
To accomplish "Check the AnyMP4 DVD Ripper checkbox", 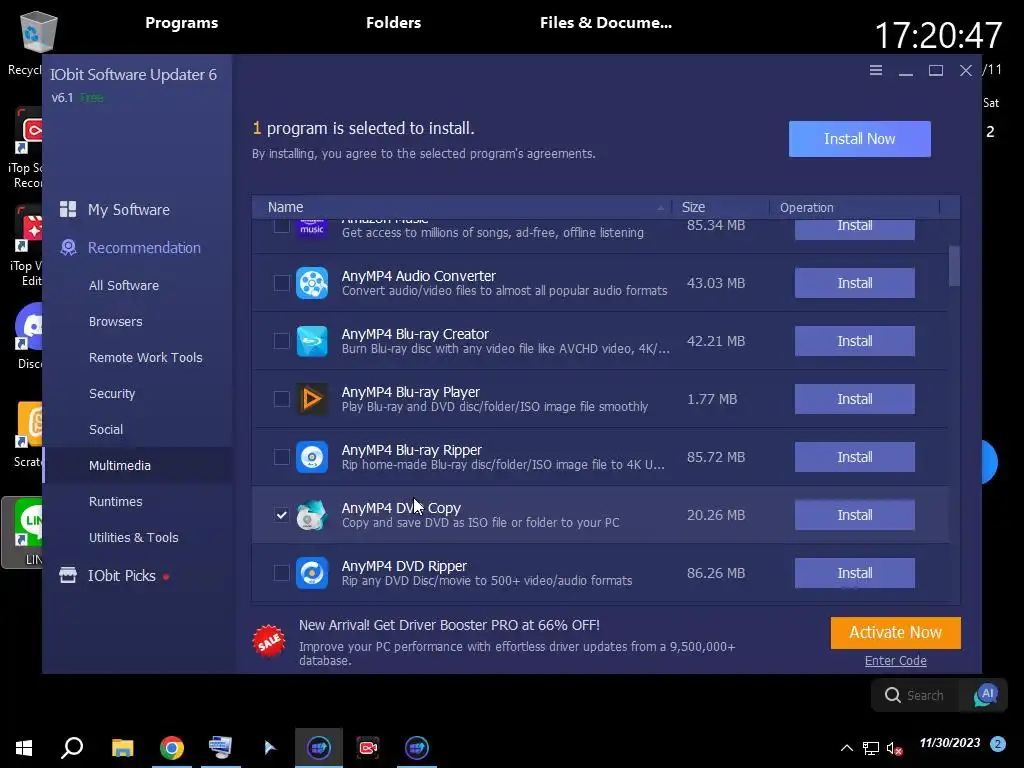I will (x=281, y=573).
